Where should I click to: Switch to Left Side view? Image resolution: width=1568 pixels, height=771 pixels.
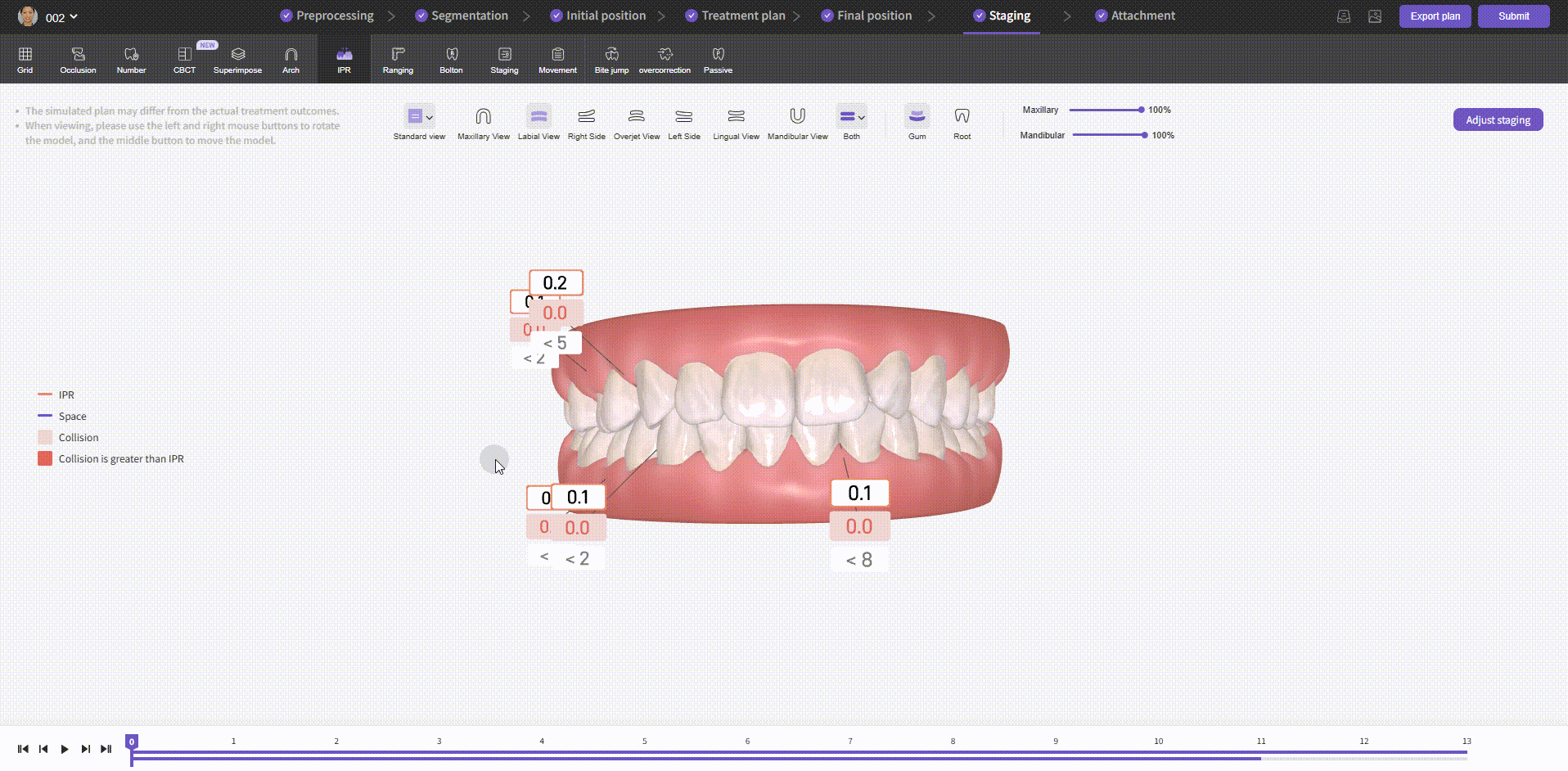coord(684,123)
